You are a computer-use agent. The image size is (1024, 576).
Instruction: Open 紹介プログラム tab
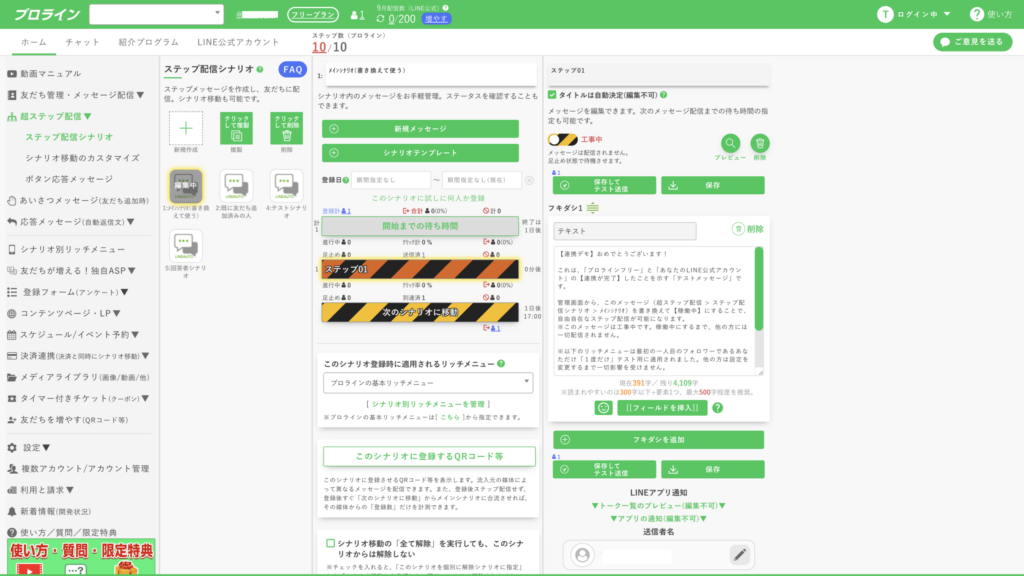pyautogui.click(x=148, y=42)
